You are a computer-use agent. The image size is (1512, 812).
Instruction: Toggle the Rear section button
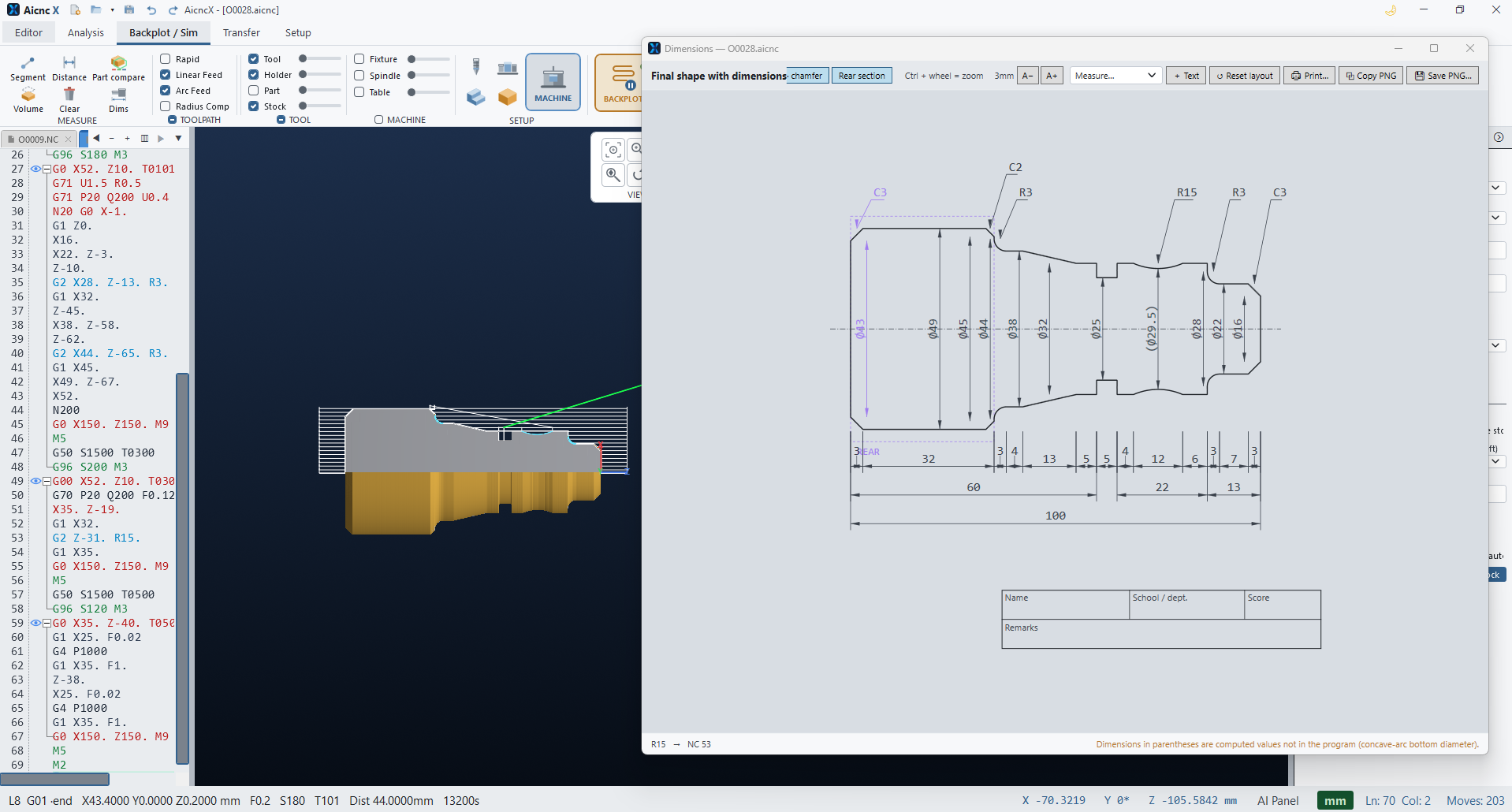[x=862, y=76]
